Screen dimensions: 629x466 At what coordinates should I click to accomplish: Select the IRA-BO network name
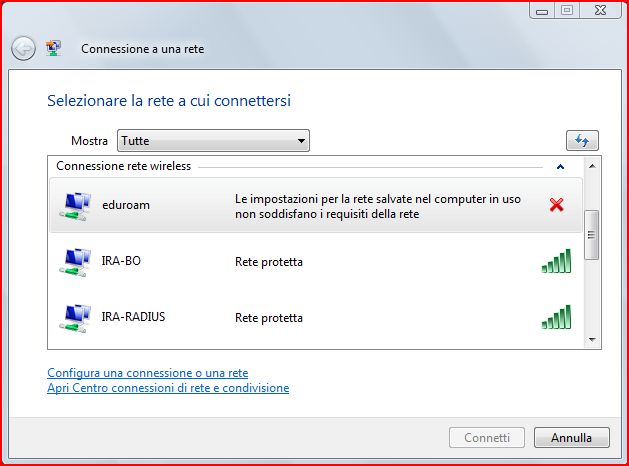click(120, 261)
